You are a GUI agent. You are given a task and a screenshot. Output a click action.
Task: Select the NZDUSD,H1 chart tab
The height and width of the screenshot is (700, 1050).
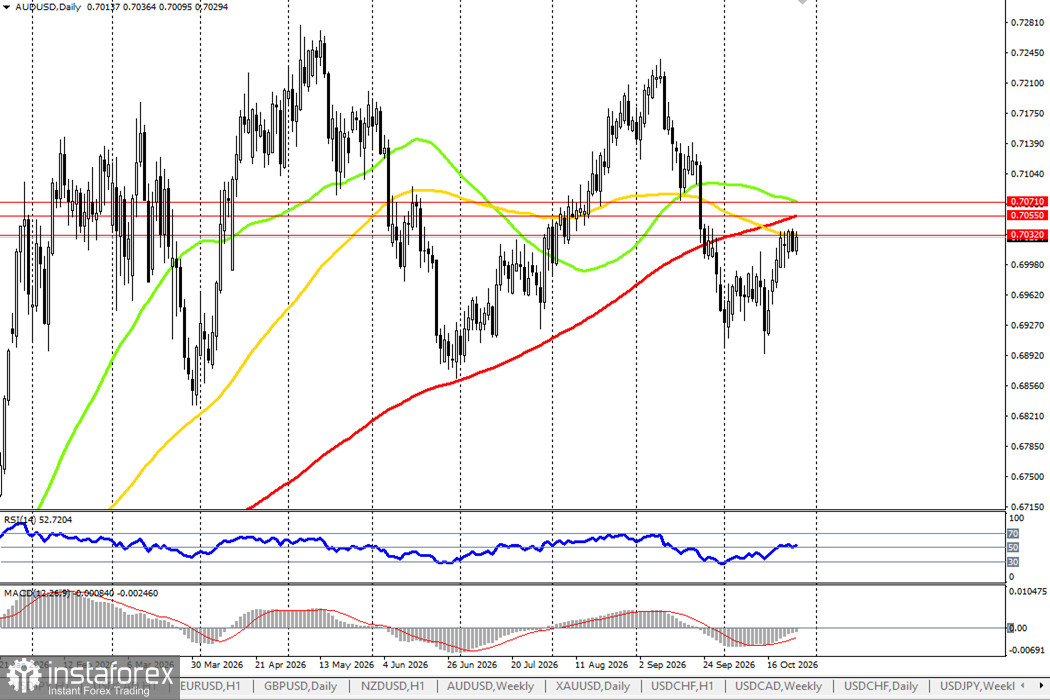coord(392,686)
